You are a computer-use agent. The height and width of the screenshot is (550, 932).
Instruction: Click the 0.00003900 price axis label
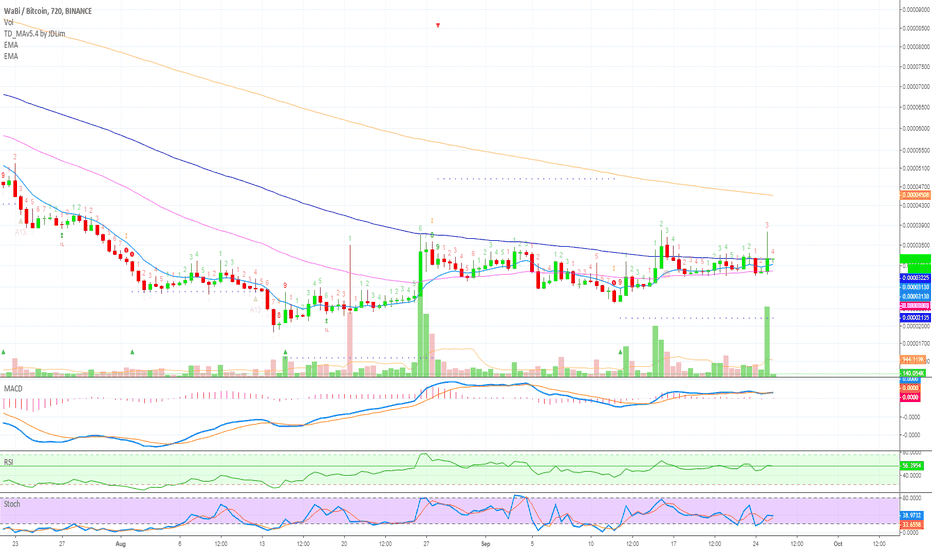(917, 225)
